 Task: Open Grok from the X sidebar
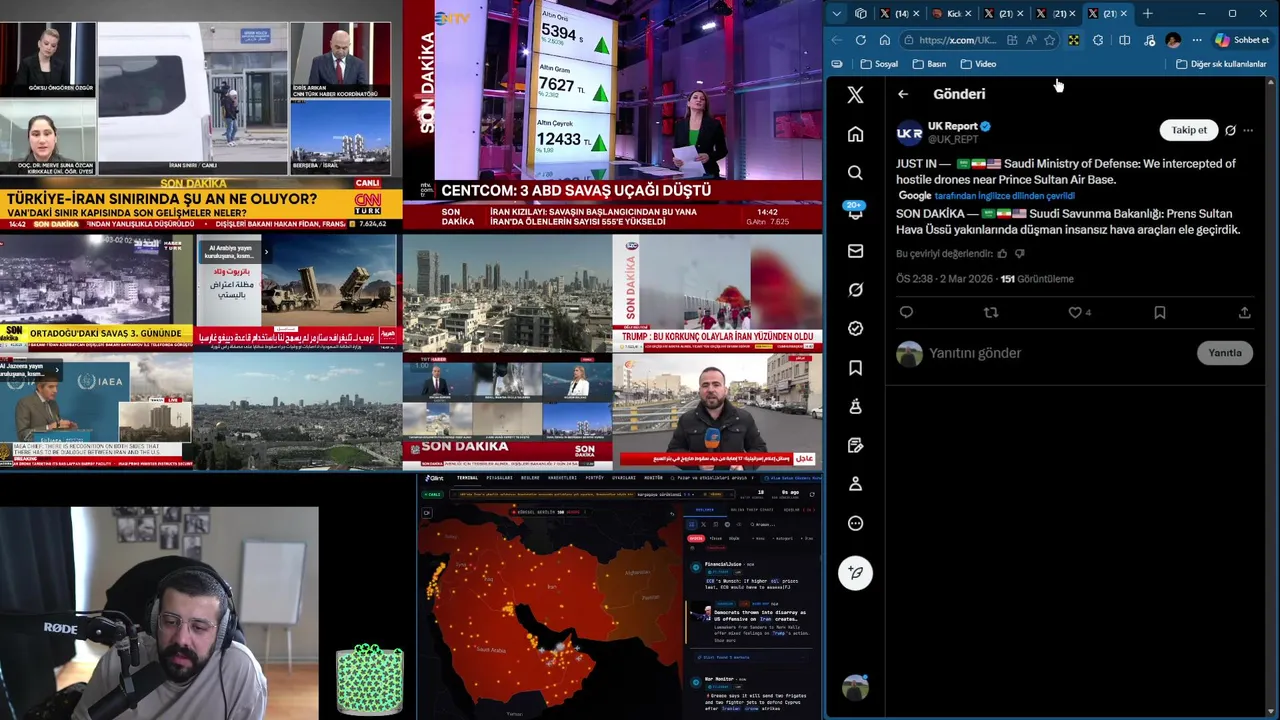855,290
